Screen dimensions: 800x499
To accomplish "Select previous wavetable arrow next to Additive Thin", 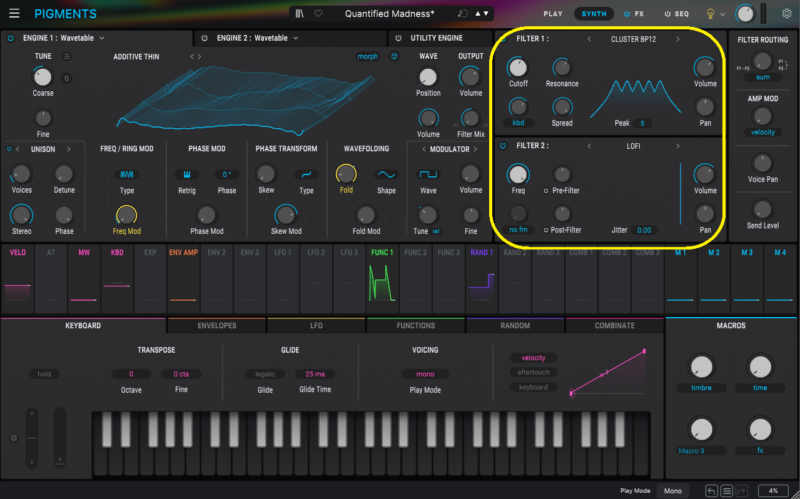I will [192, 57].
